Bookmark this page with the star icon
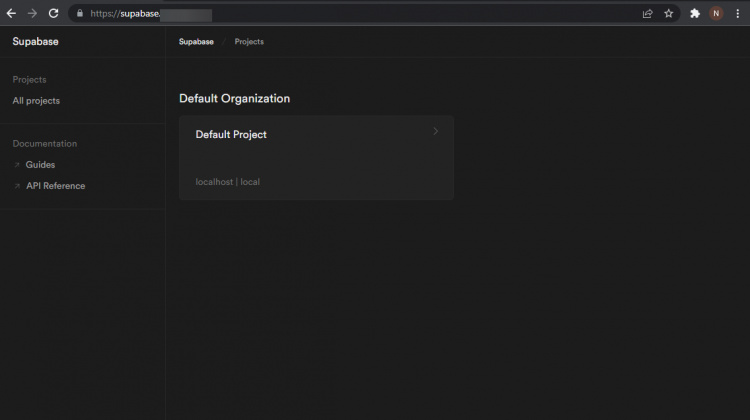The height and width of the screenshot is (420, 750). click(668, 14)
